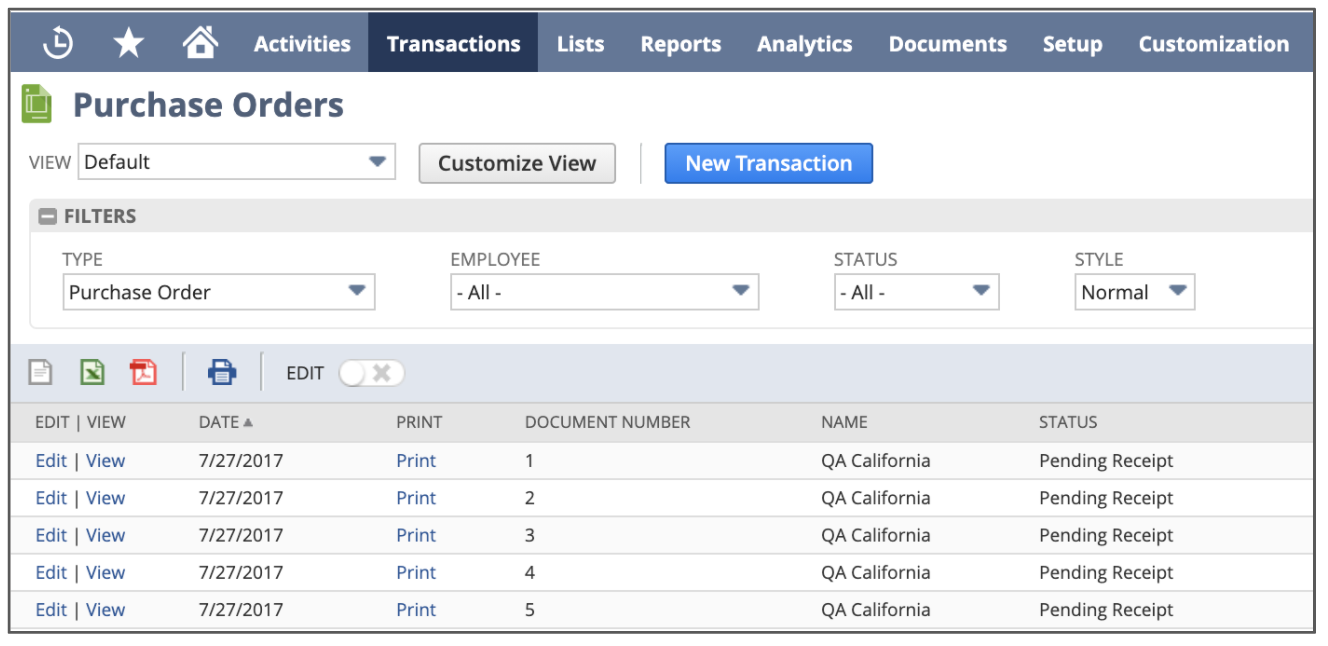Click the green Purchase Orders page icon

point(37,105)
